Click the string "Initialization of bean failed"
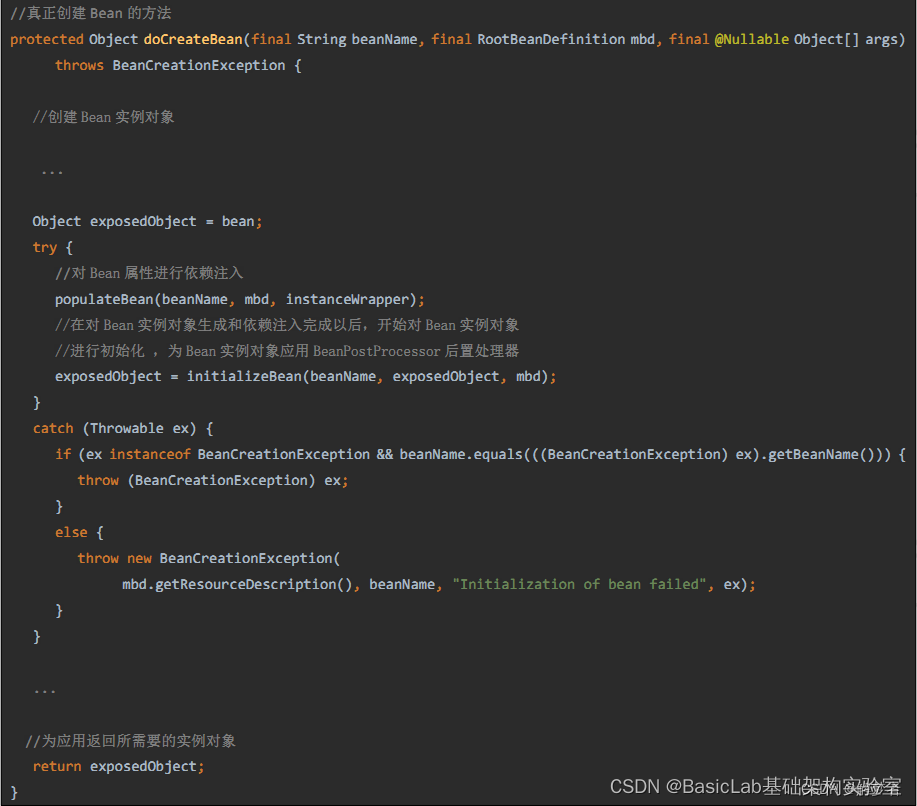The height and width of the screenshot is (806, 917). [x=579, y=584]
